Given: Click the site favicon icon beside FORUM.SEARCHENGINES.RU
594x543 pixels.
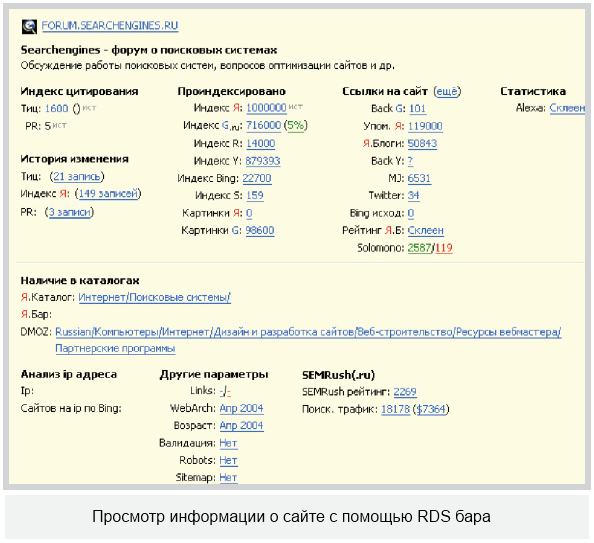Looking at the screenshot, I should [29, 27].
